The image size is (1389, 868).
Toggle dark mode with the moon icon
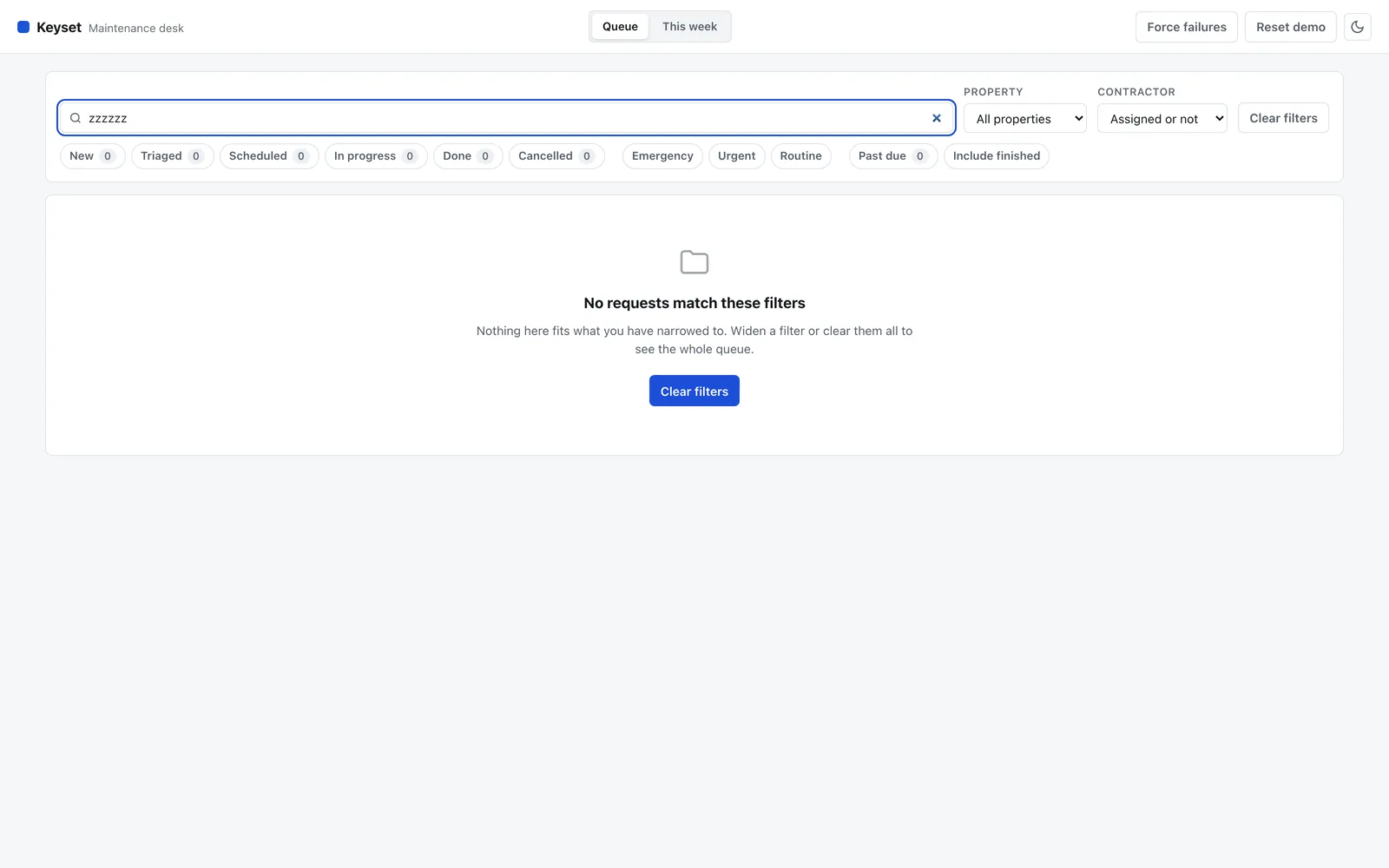[1358, 27]
